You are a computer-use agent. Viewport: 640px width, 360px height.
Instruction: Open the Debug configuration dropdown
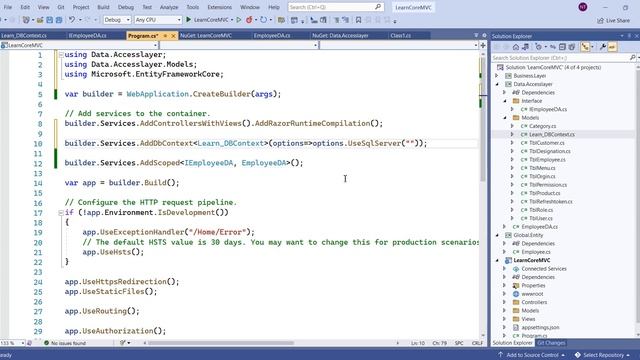(117, 20)
